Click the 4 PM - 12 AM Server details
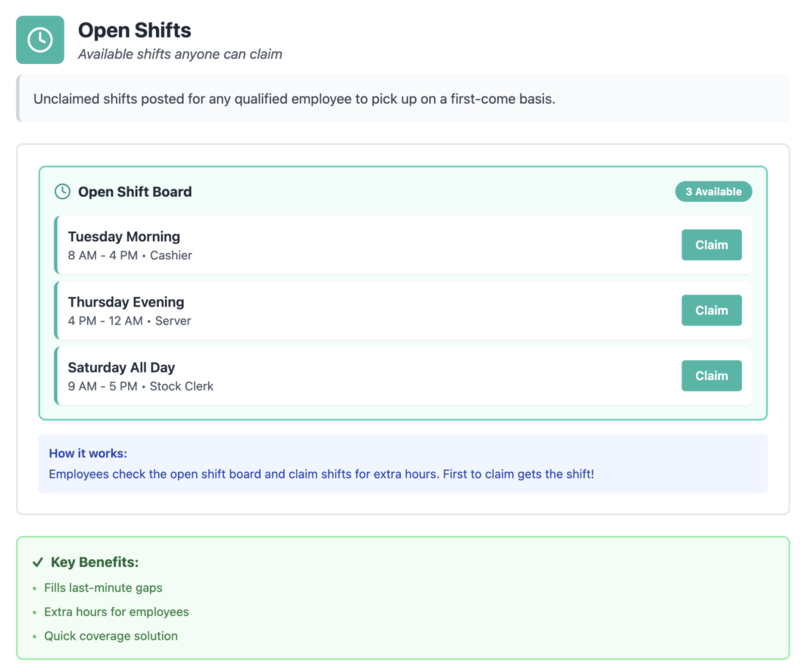 (x=129, y=321)
